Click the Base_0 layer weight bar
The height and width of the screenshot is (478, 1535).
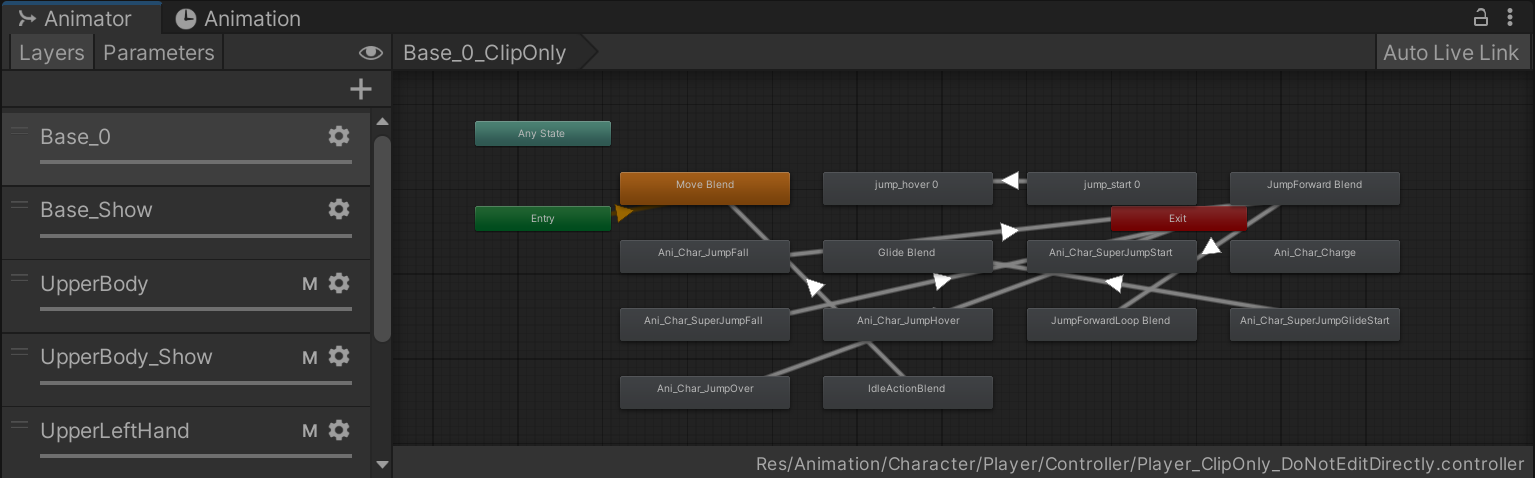tap(196, 161)
